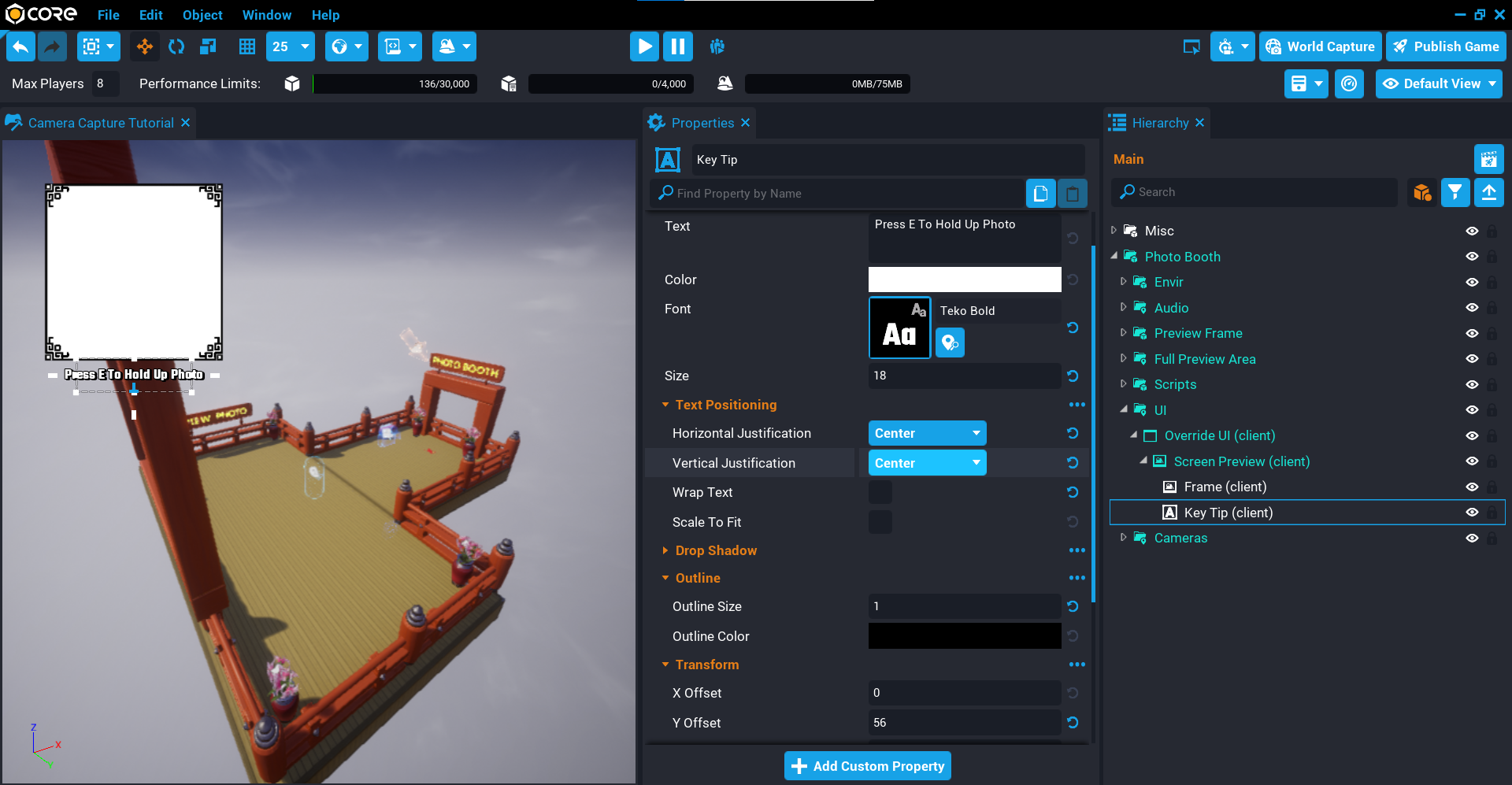Image resolution: width=1512 pixels, height=785 pixels.
Task: Toggle grid snapping icon
Action: 247,46
